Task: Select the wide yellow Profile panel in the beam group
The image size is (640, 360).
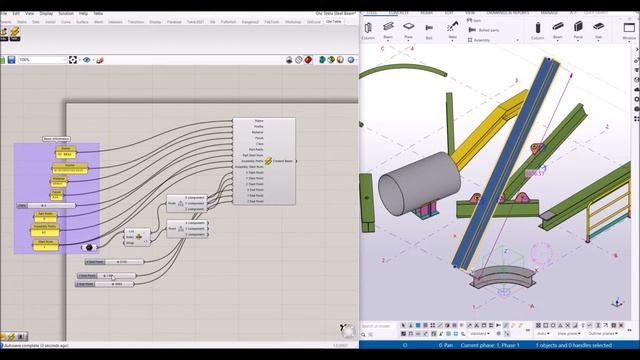Action: click(70, 168)
